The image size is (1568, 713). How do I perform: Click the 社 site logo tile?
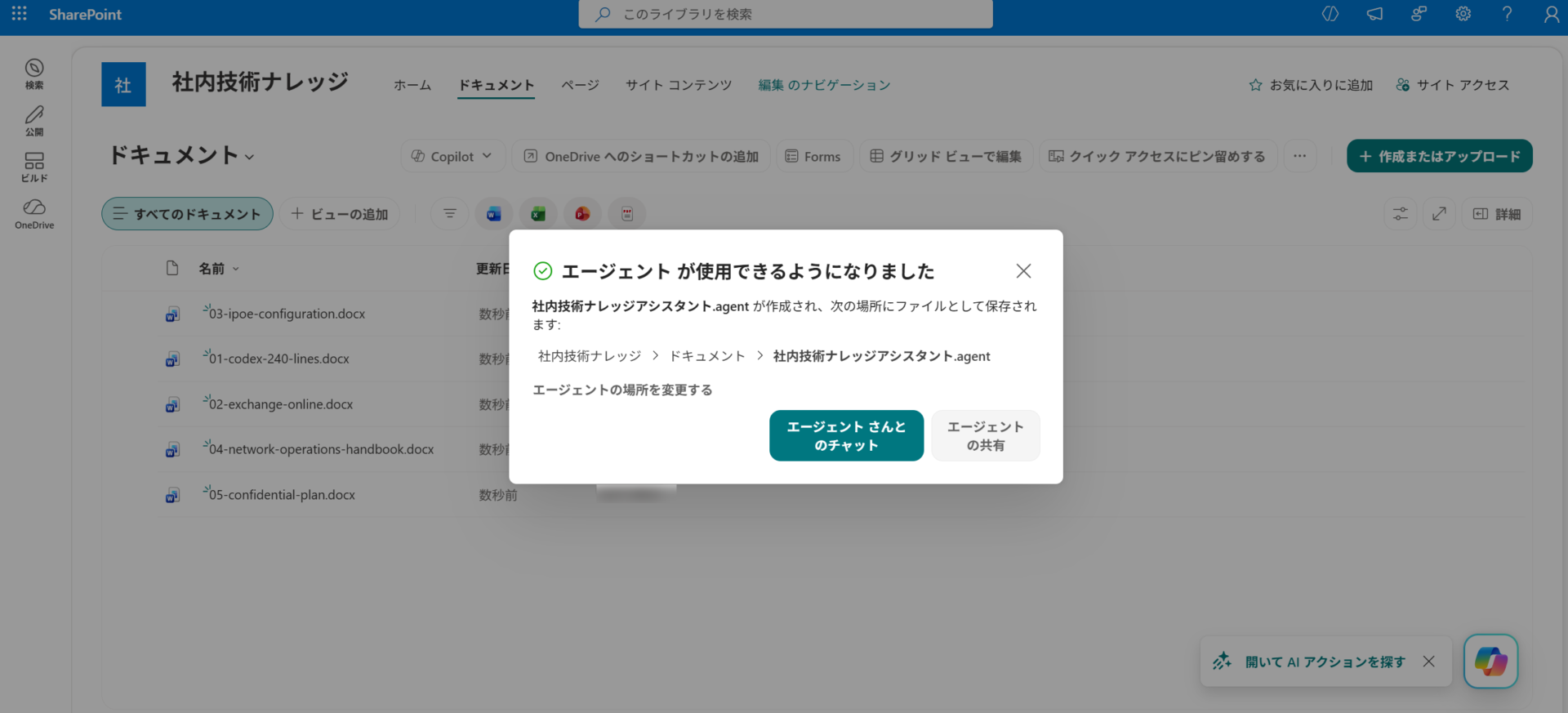(x=123, y=84)
